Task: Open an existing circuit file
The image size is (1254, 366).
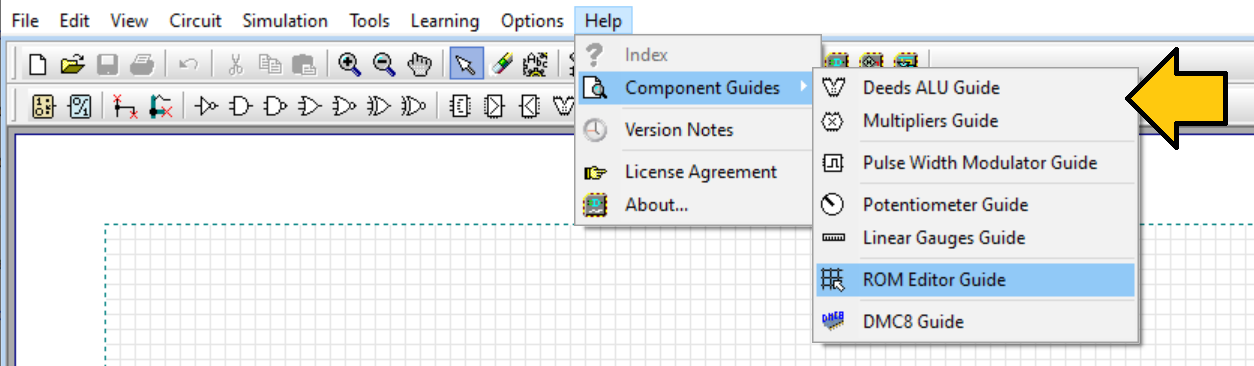Action: [71, 65]
